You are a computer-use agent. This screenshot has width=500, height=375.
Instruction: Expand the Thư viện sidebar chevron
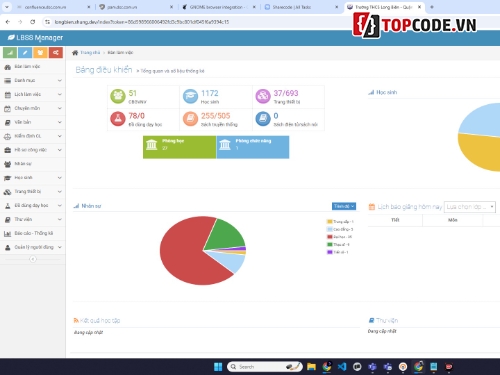pos(60,219)
